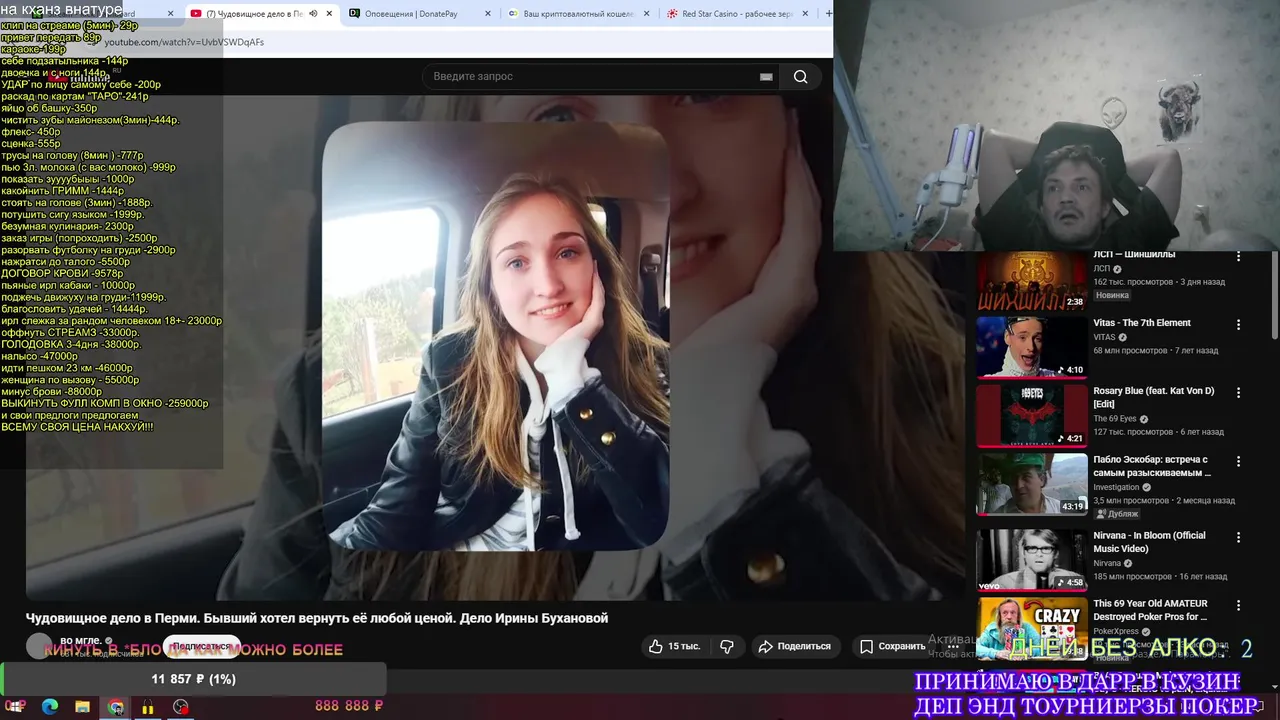Click the youtube.com address bar URL
The image size is (1280, 720).
click(x=184, y=42)
